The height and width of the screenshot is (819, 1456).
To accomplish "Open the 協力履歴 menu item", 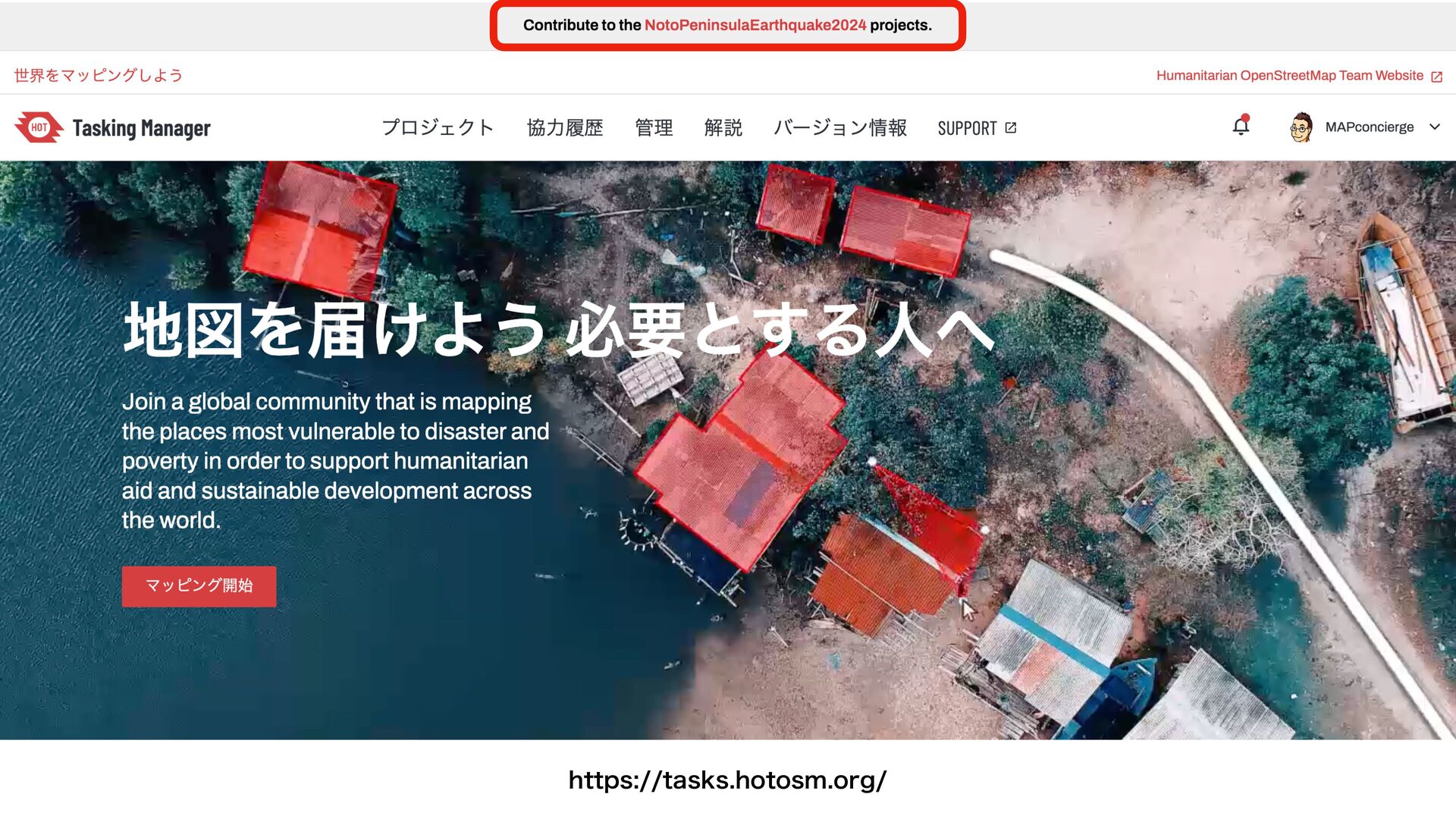I will point(565,127).
